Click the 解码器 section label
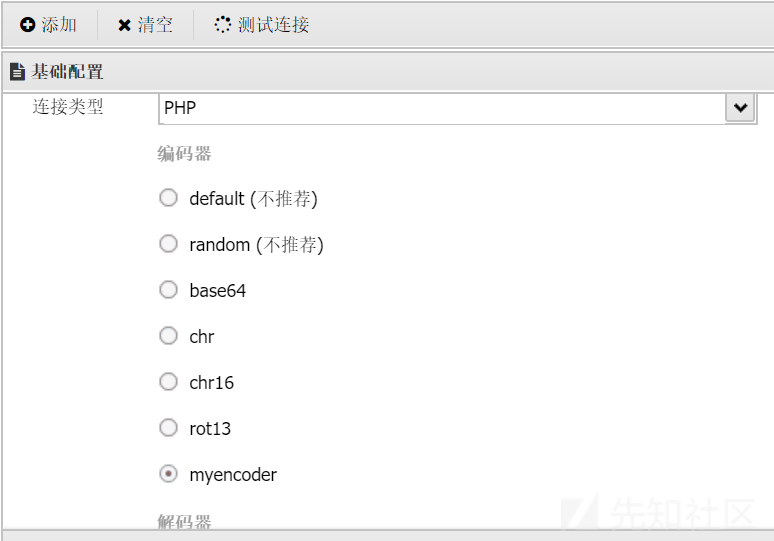 tap(184, 521)
